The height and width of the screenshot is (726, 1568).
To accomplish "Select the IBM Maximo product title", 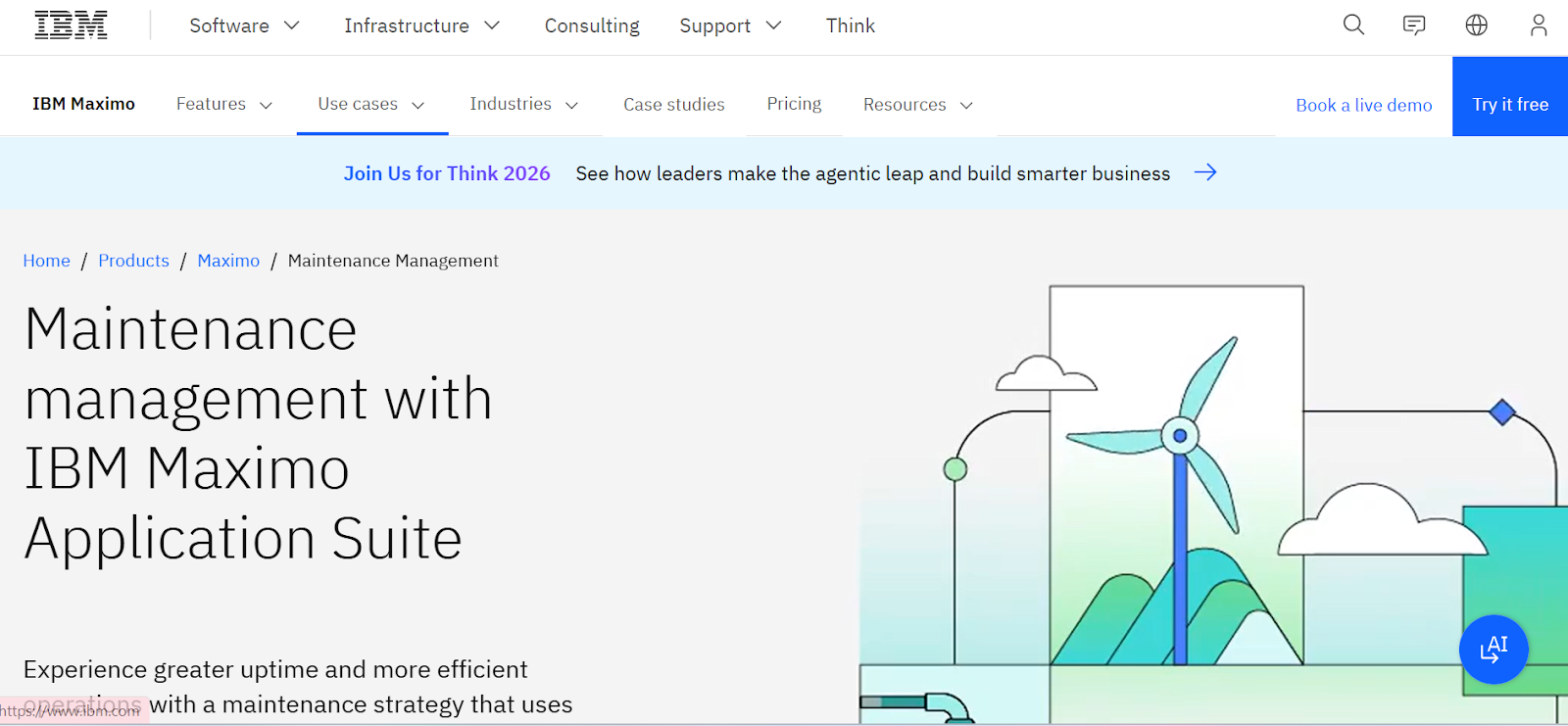I will pyautogui.click(x=83, y=104).
